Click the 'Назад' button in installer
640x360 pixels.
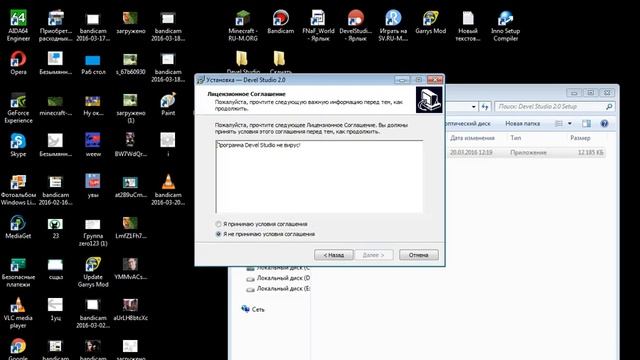tap(334, 255)
